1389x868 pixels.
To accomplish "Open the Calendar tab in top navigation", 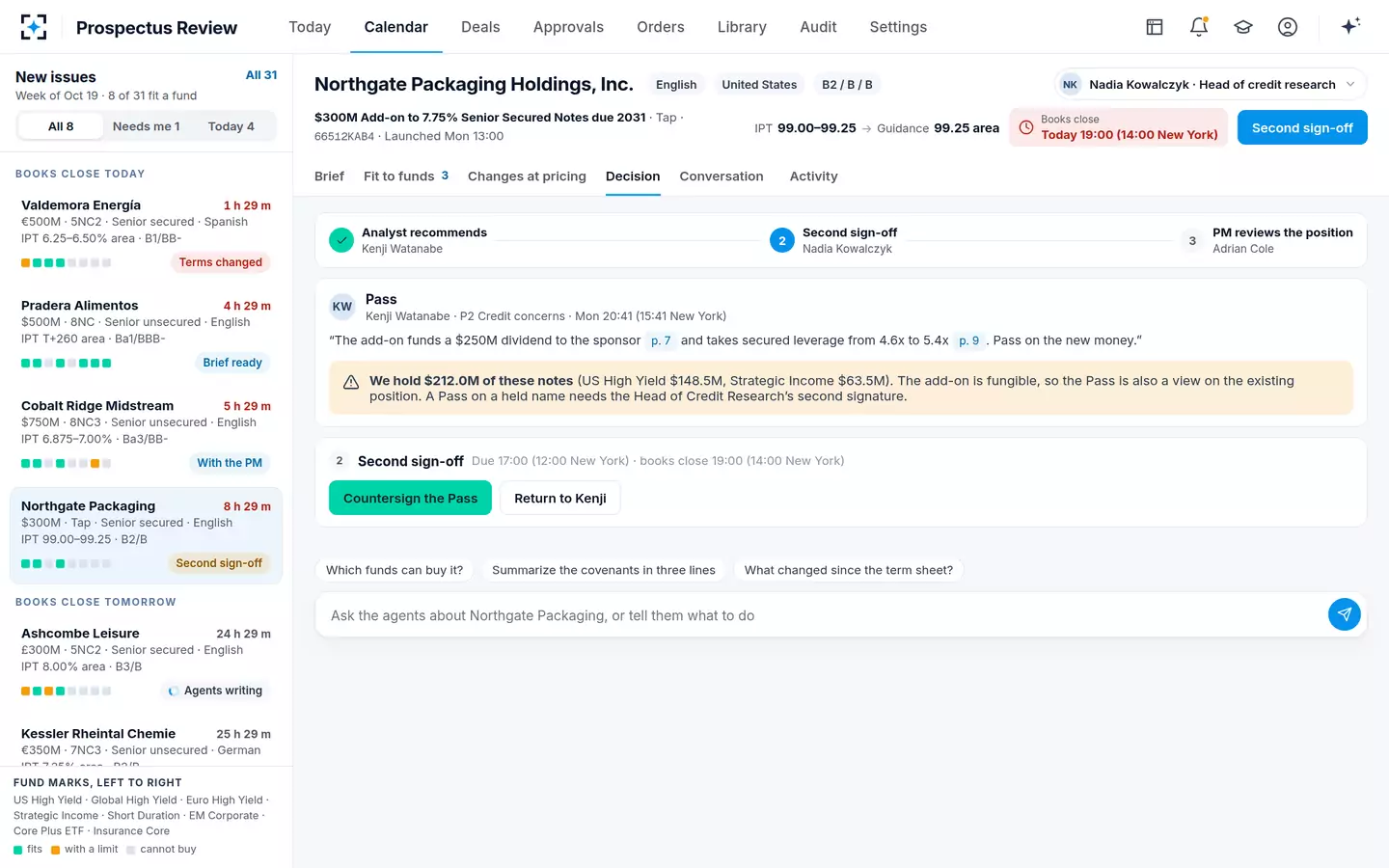I will [395, 27].
